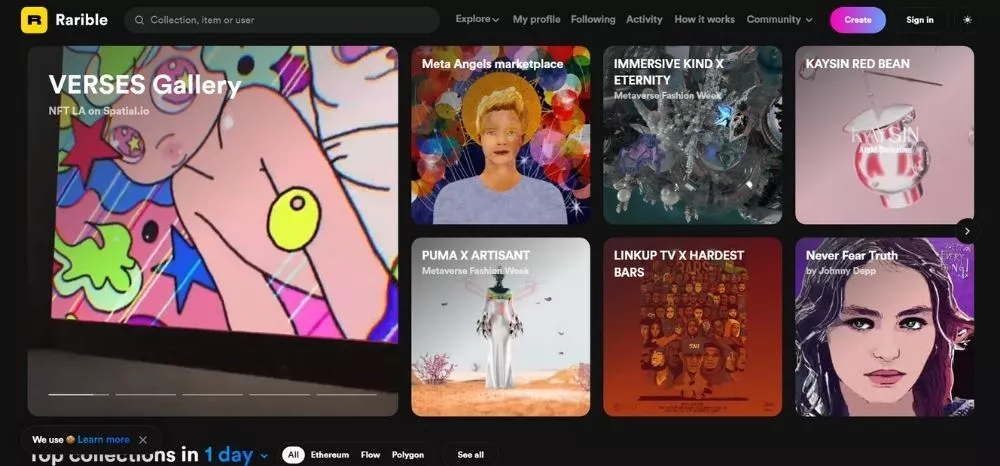Expand the Explore dropdown menu

pyautogui.click(x=477, y=19)
